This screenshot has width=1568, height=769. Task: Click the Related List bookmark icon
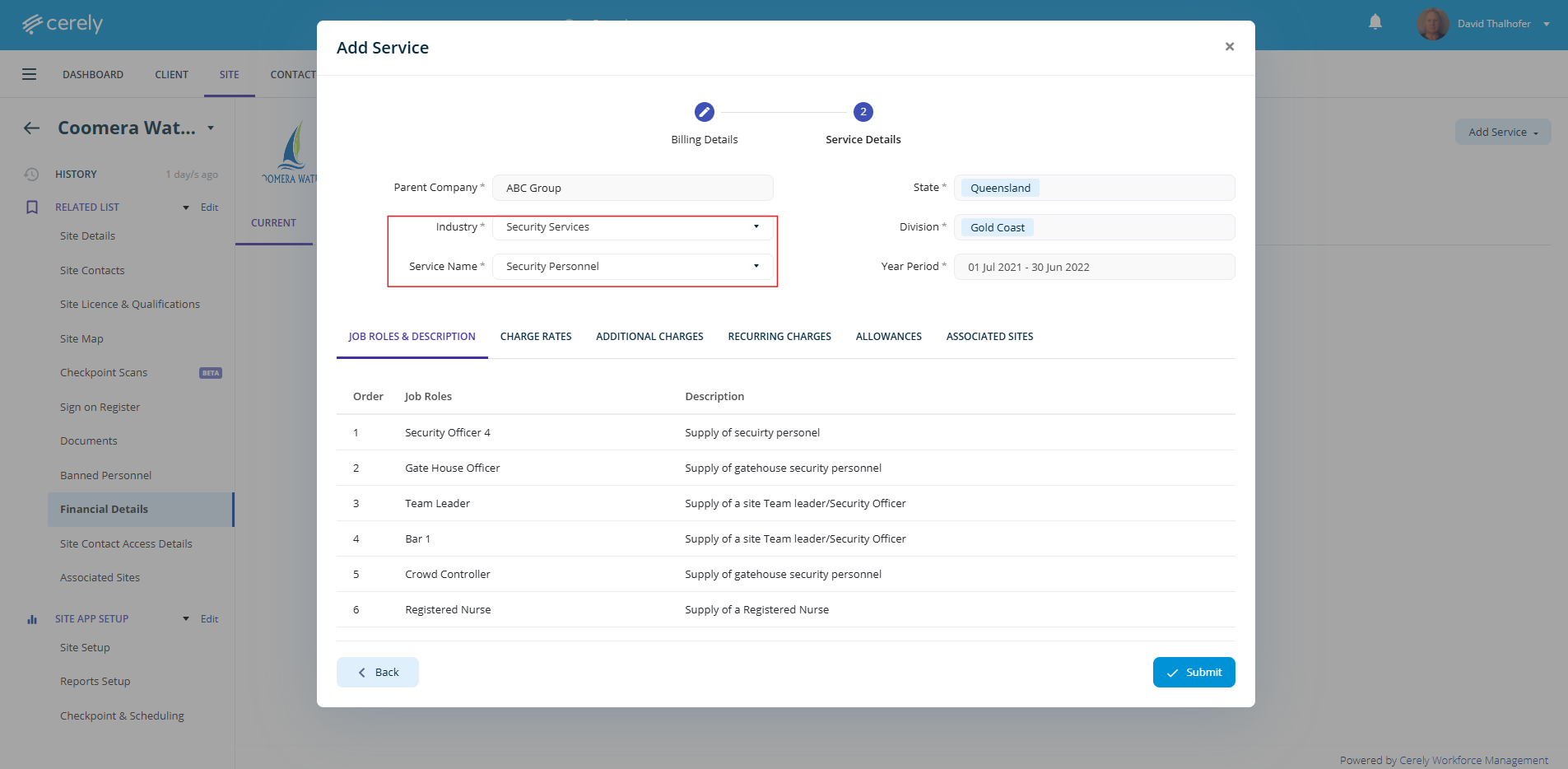coord(32,207)
